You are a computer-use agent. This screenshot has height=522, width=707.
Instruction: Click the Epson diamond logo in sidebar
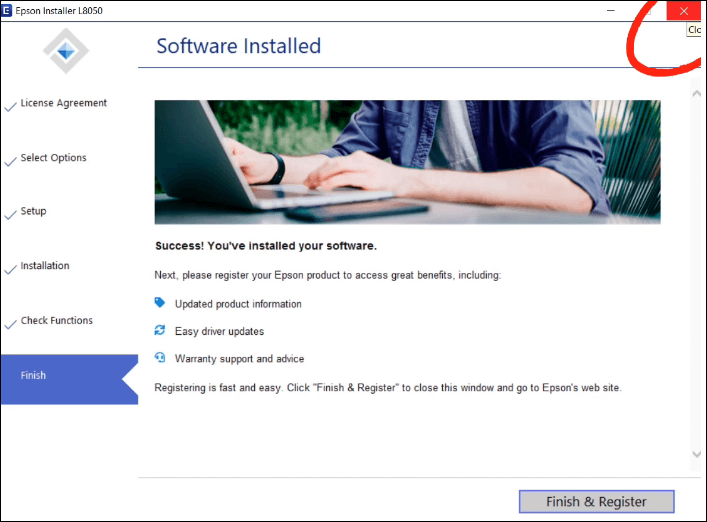tap(68, 50)
